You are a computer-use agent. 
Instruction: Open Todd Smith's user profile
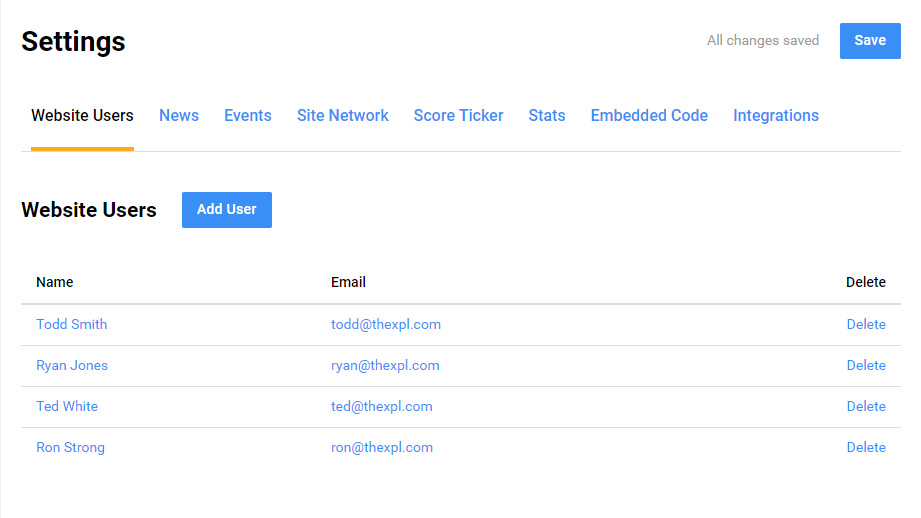click(x=71, y=325)
